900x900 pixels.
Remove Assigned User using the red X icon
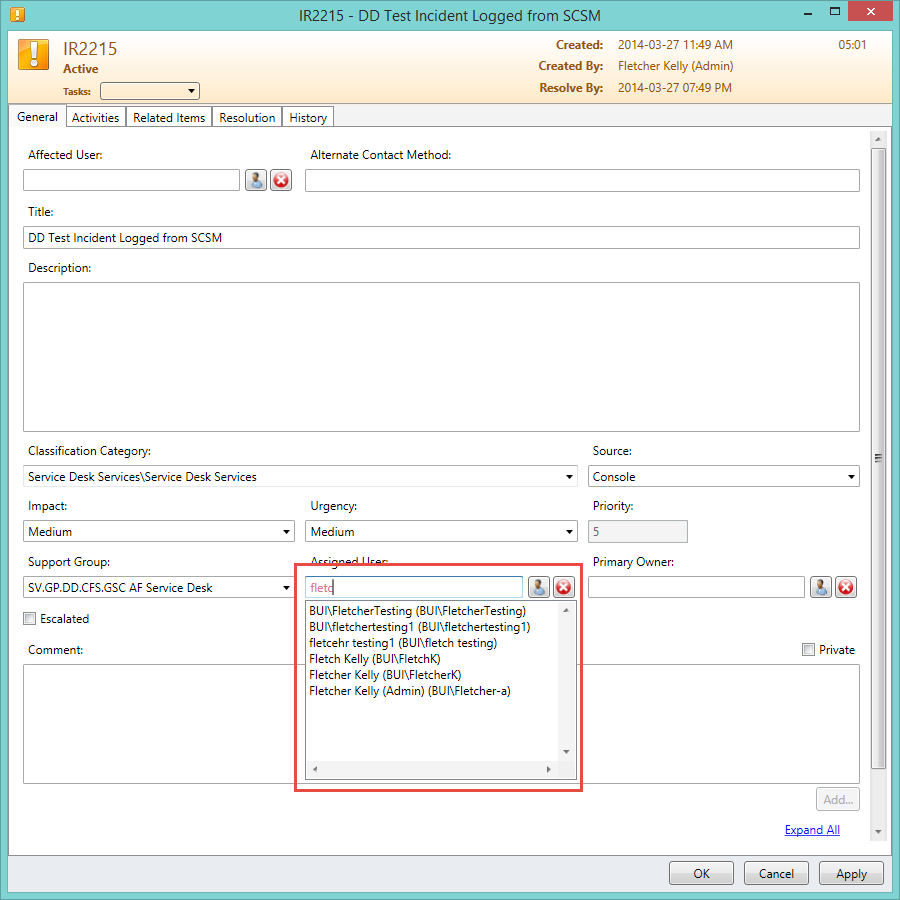click(564, 587)
